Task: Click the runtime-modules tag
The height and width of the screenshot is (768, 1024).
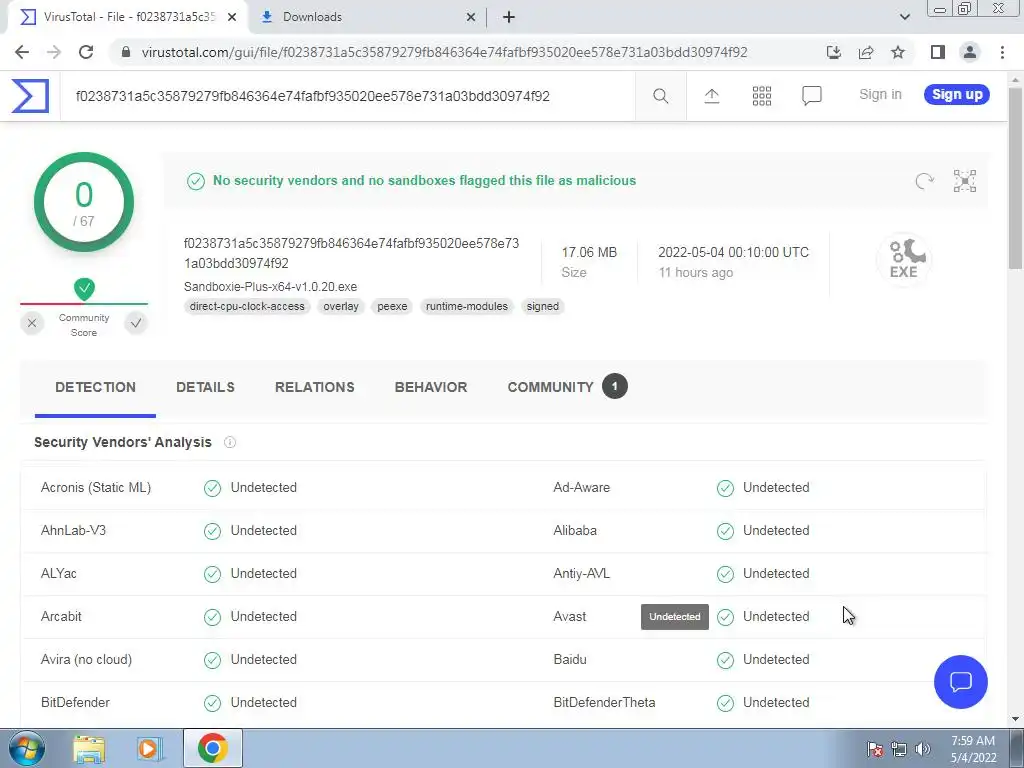Action: click(466, 306)
